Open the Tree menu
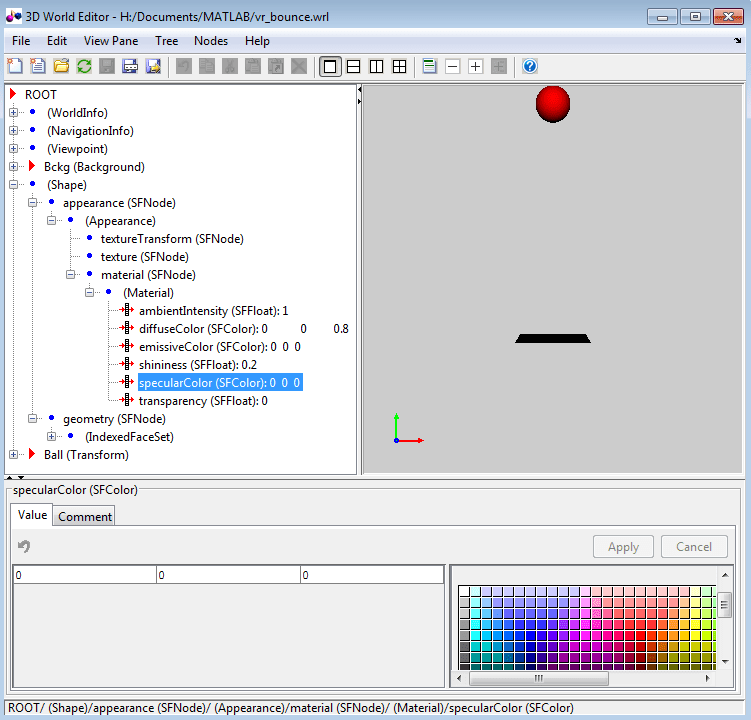This screenshot has height=720, width=751. pyautogui.click(x=166, y=41)
